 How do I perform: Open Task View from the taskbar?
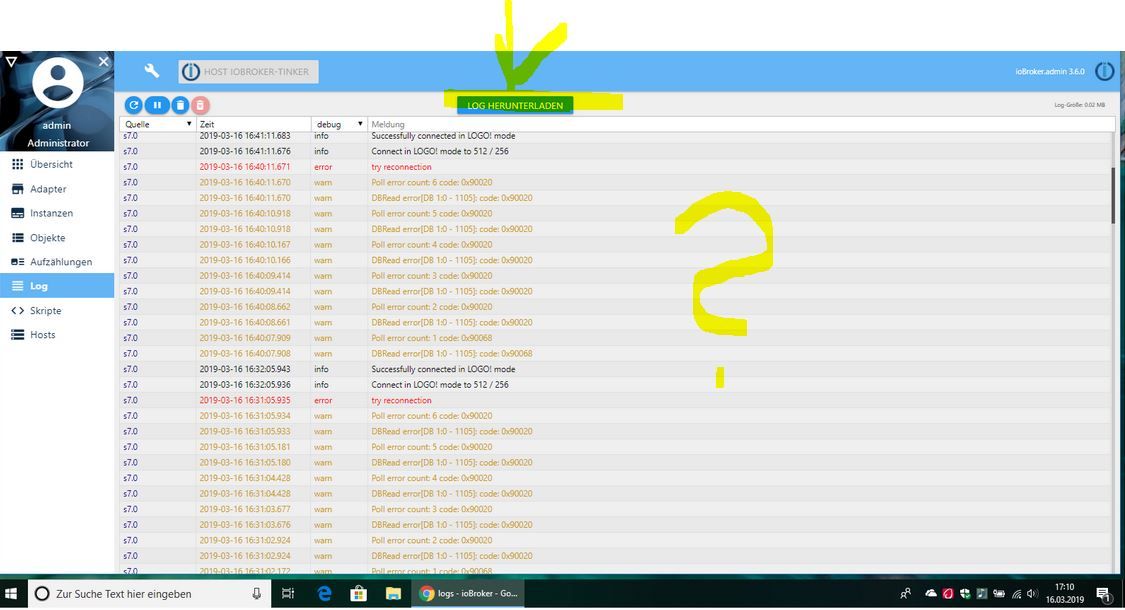pos(288,593)
